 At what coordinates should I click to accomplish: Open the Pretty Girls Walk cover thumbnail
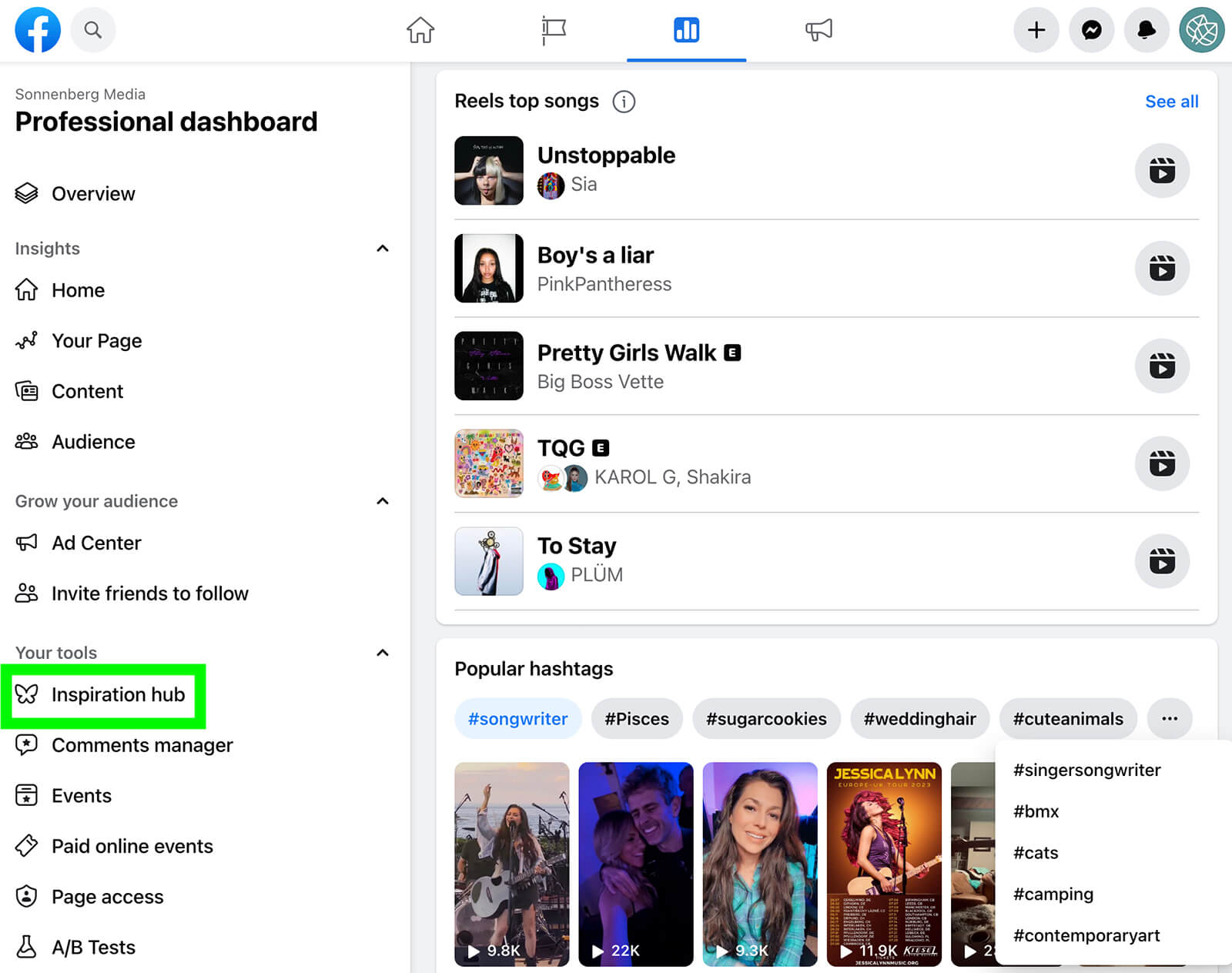pos(489,366)
